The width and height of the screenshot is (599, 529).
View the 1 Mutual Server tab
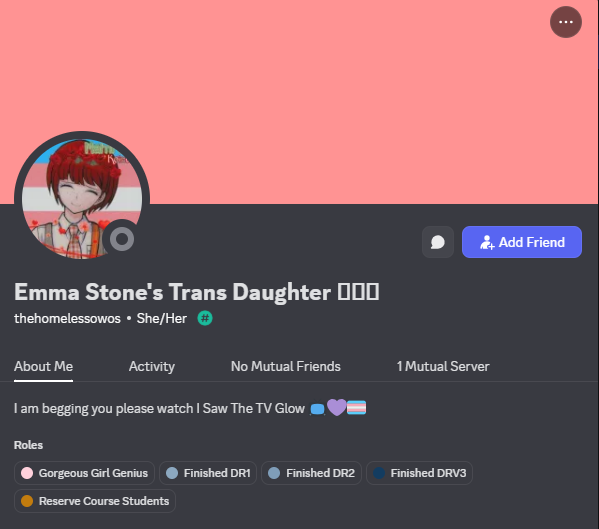coord(443,366)
